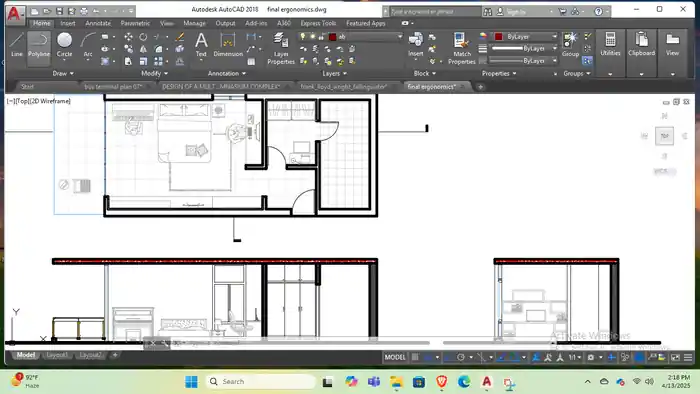Image resolution: width=700 pixels, height=394 pixels.
Task: Click the status bar customization menu button
Action: (x=688, y=357)
